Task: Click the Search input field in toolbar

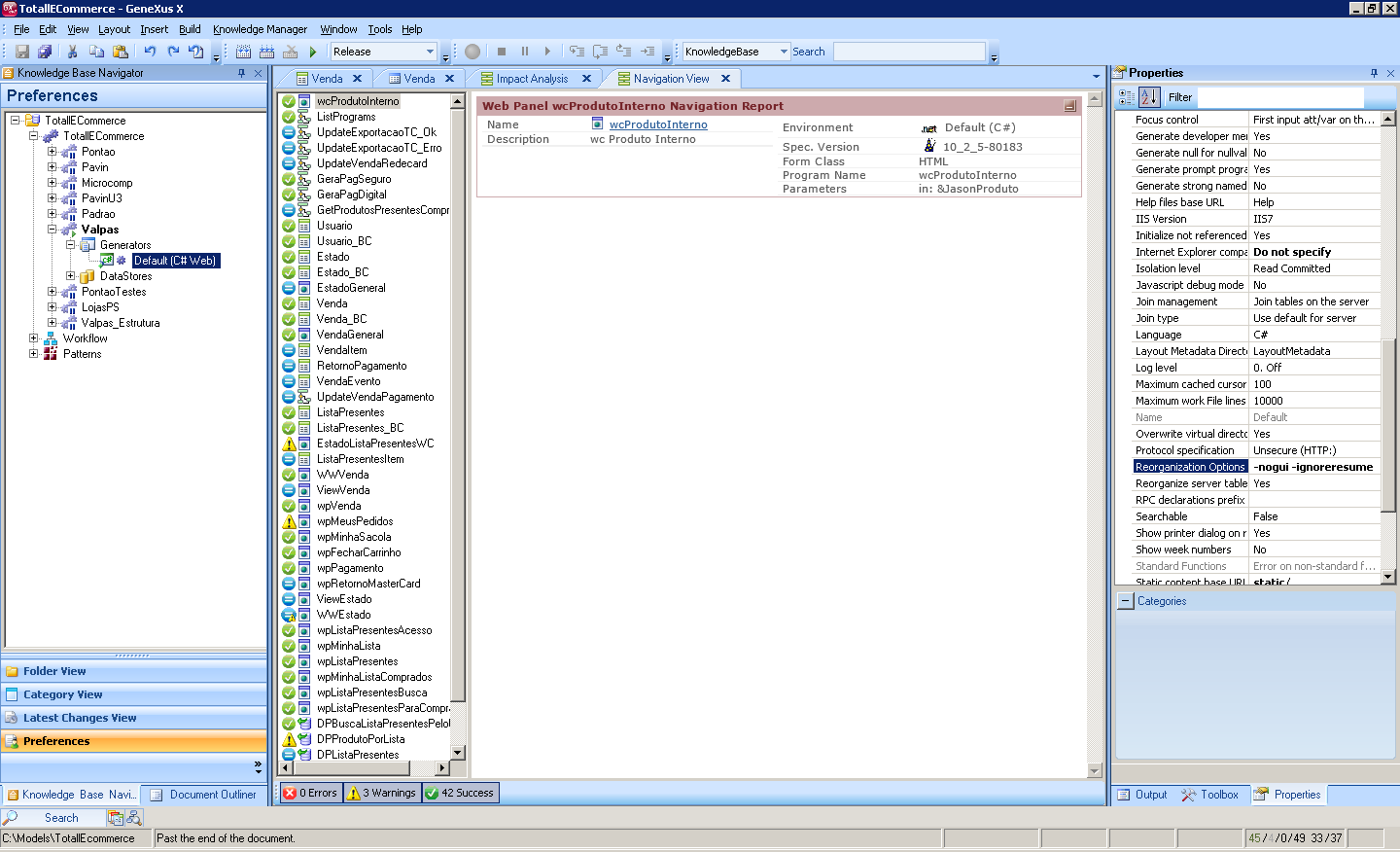Action: tap(909, 52)
